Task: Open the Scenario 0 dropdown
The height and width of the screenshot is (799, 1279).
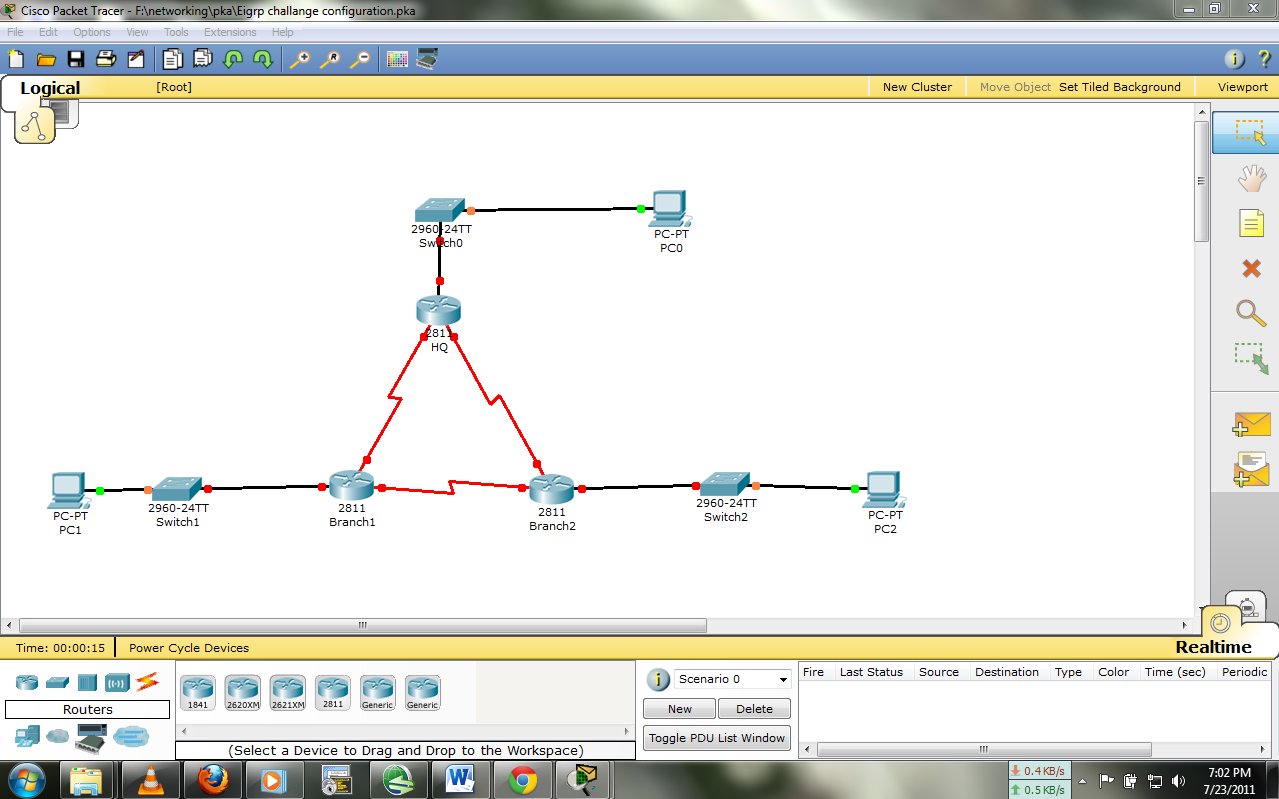Action: (x=733, y=679)
